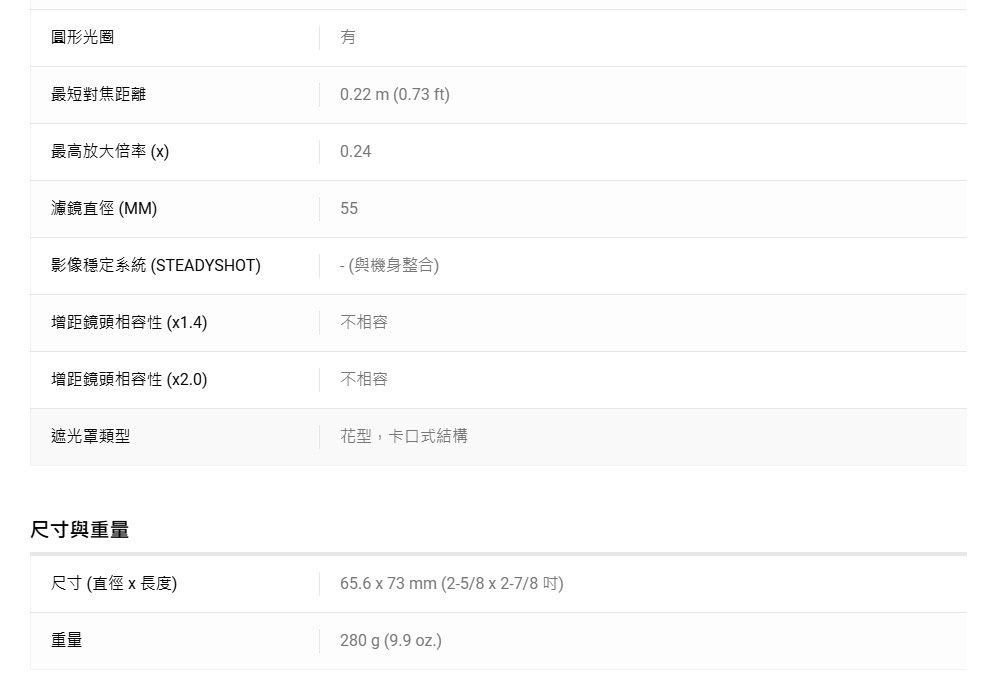Viewport: 1000px width, 696px height.
Task: Click the 花型，卡口式結構 hood value
Action: (x=403, y=436)
